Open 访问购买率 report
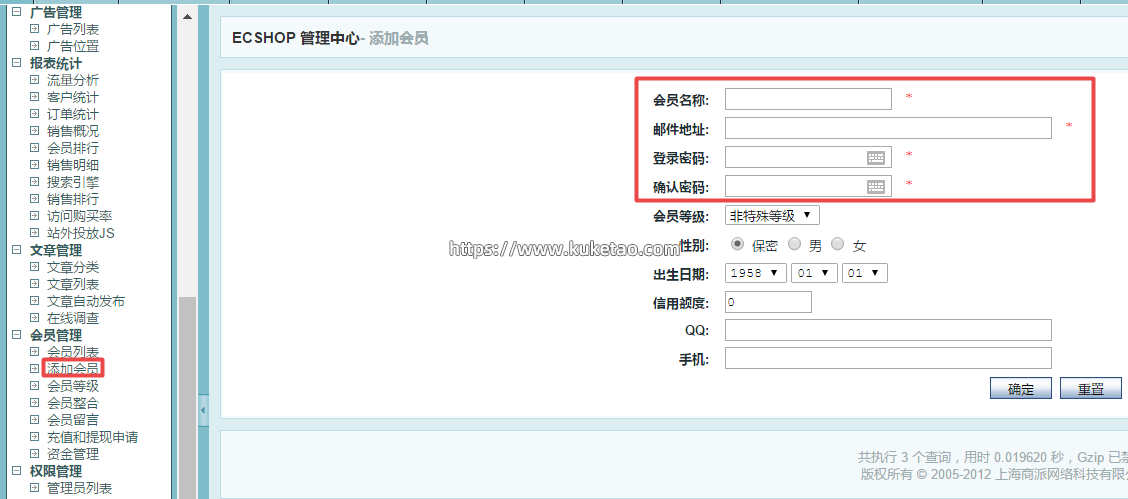The image size is (1128, 499). pyautogui.click(x=79, y=216)
